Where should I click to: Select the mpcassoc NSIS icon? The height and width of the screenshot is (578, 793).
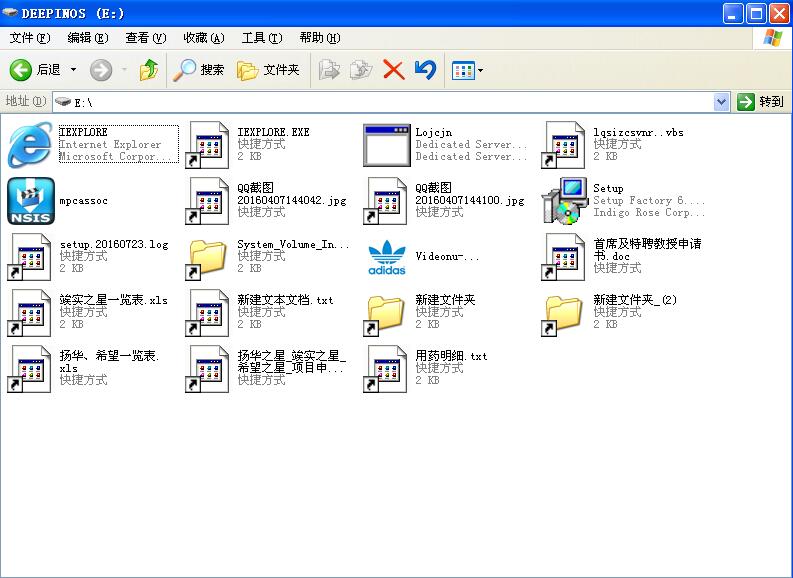pyautogui.click(x=30, y=201)
